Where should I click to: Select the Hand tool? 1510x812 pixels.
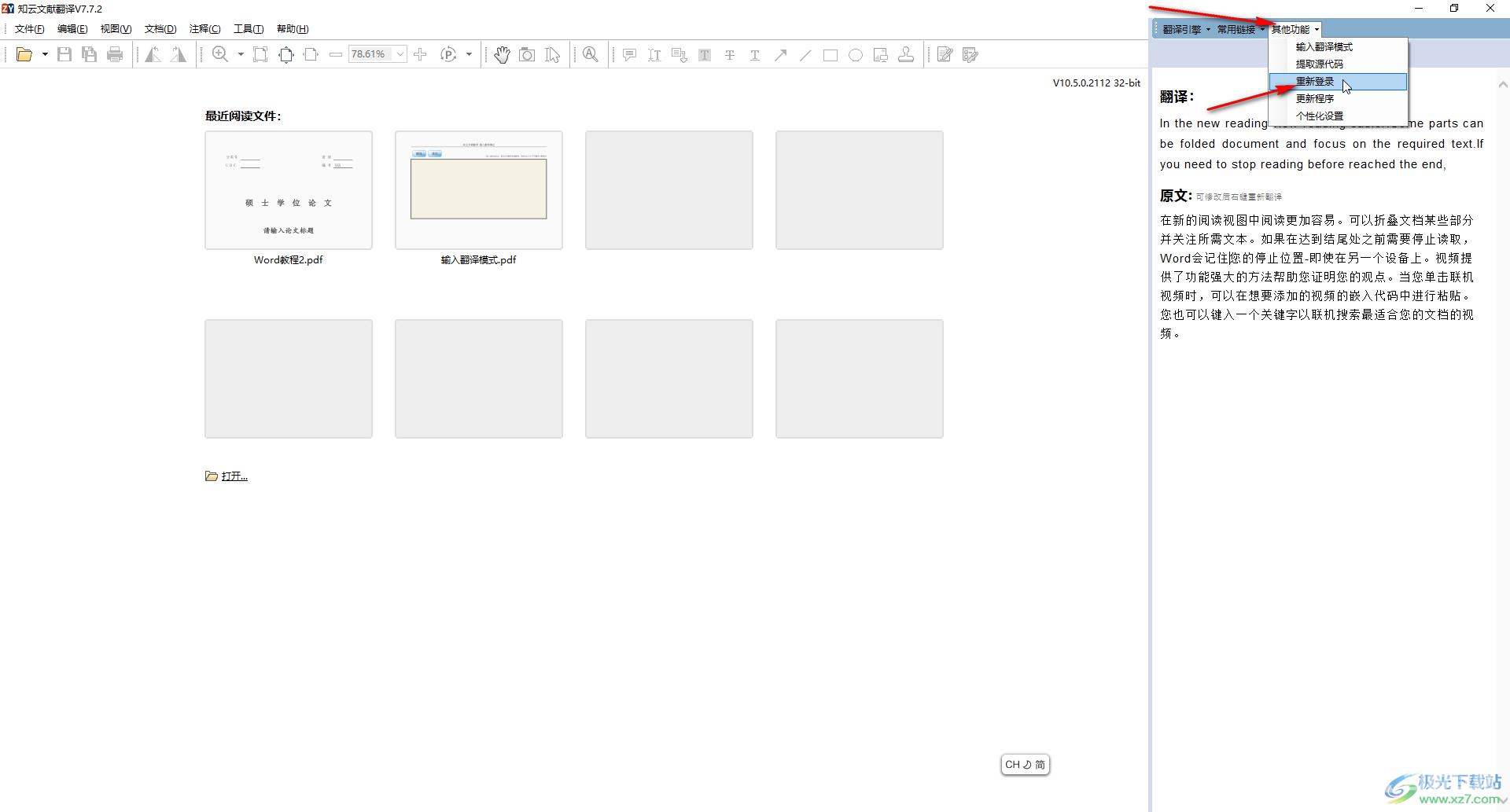tap(502, 54)
